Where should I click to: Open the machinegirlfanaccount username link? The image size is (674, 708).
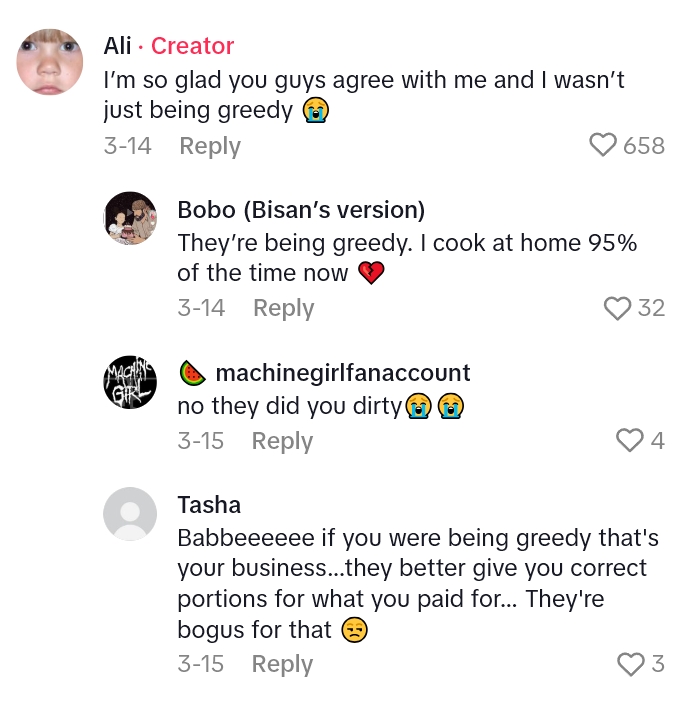click(x=343, y=373)
